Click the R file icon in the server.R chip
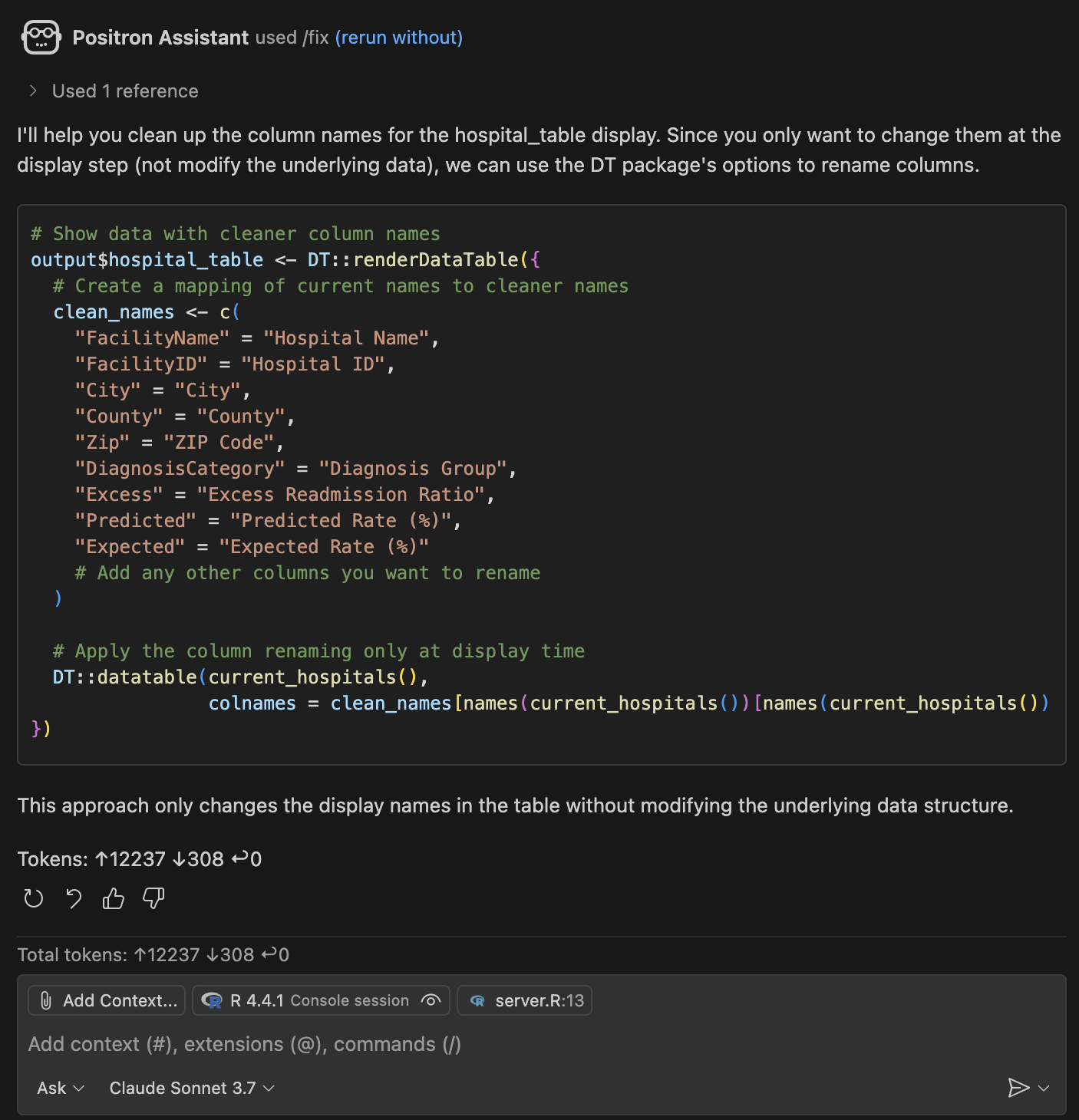Viewport: 1079px width, 1120px height. coord(477,1000)
